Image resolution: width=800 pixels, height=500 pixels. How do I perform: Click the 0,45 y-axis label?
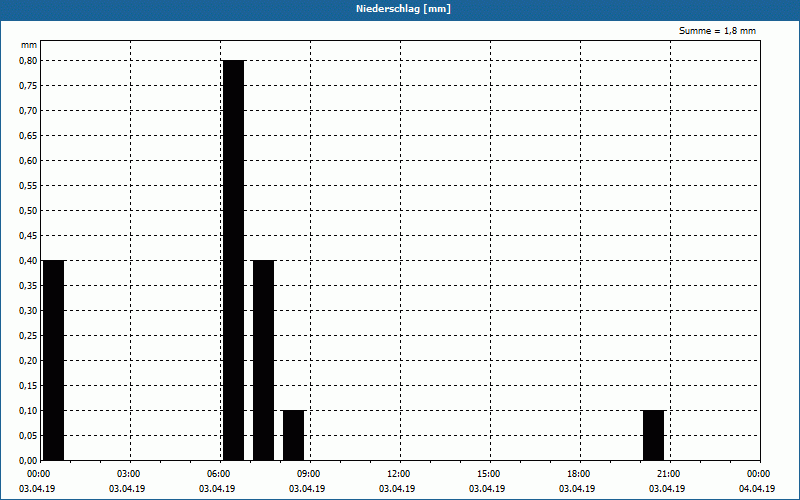click(28, 236)
